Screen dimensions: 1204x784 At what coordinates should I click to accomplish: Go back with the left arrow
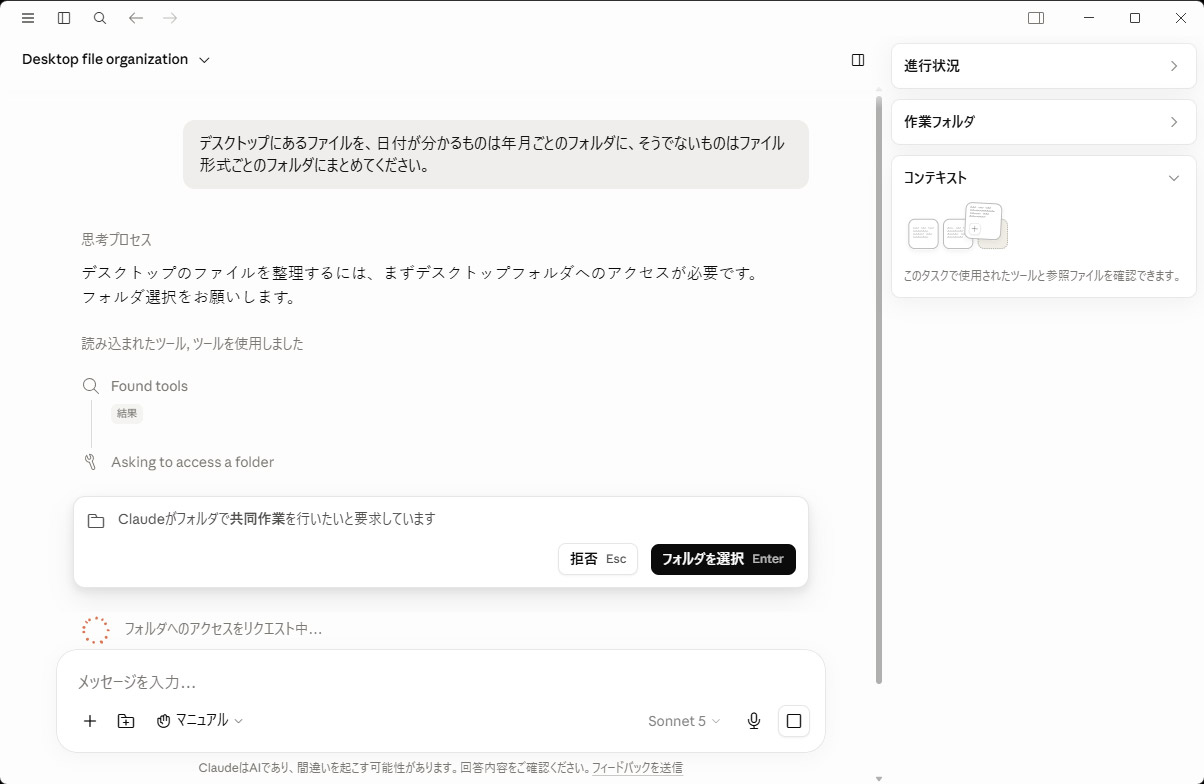pyautogui.click(x=136, y=18)
